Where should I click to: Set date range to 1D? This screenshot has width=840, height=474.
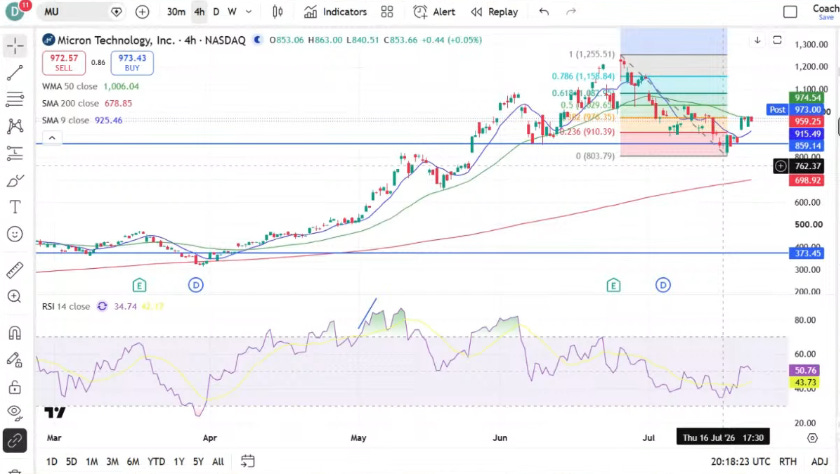coord(51,461)
